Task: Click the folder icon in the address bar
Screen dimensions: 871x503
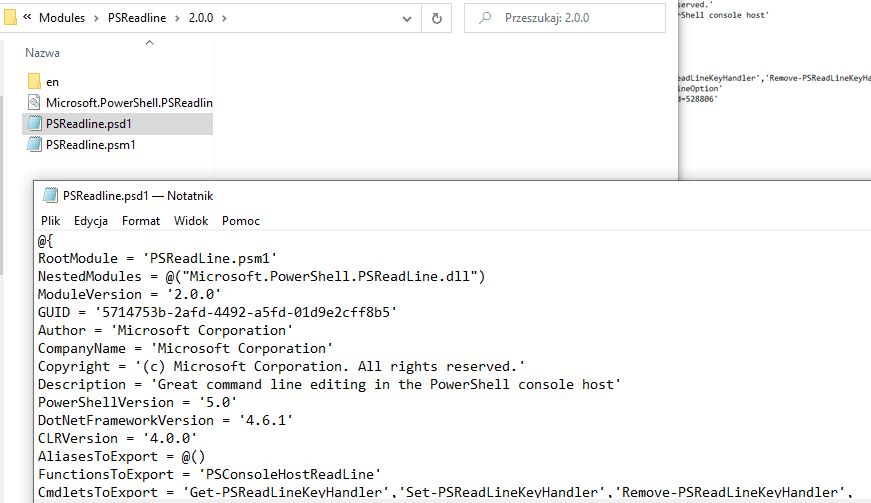Action: point(9,18)
